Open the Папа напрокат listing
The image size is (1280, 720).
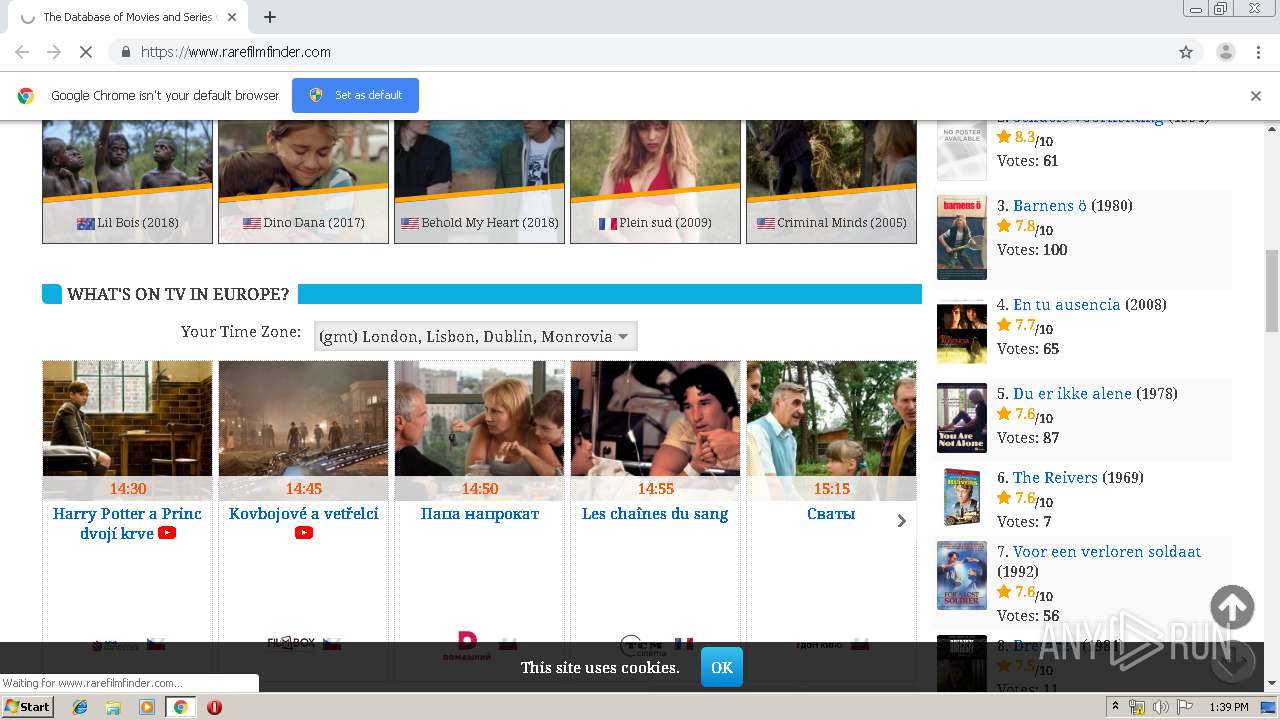pos(480,514)
